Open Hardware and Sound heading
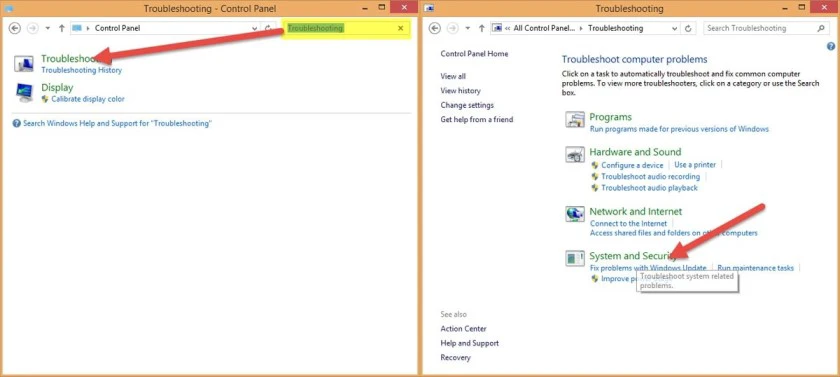 [x=635, y=152]
